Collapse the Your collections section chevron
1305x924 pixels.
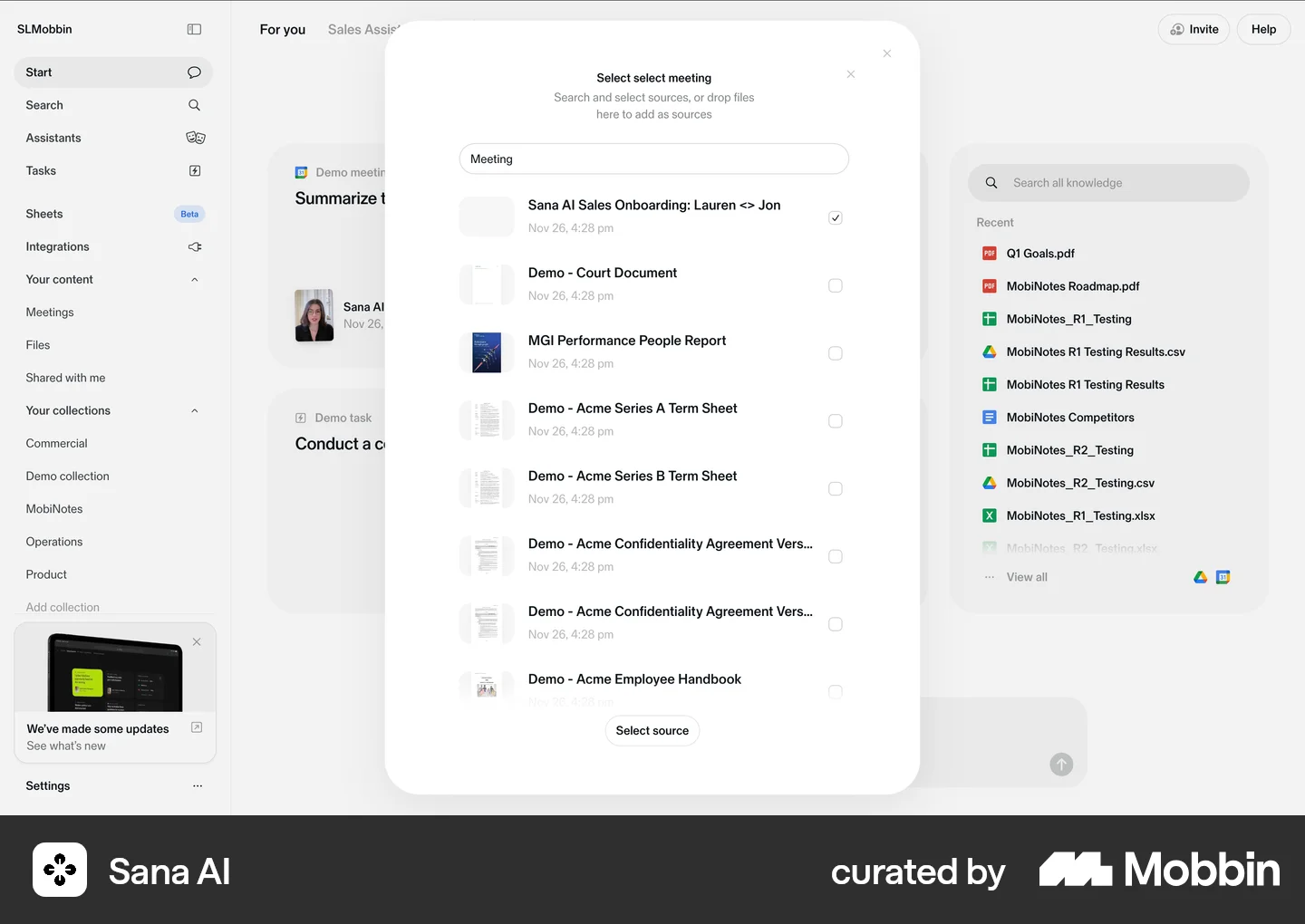tap(195, 410)
